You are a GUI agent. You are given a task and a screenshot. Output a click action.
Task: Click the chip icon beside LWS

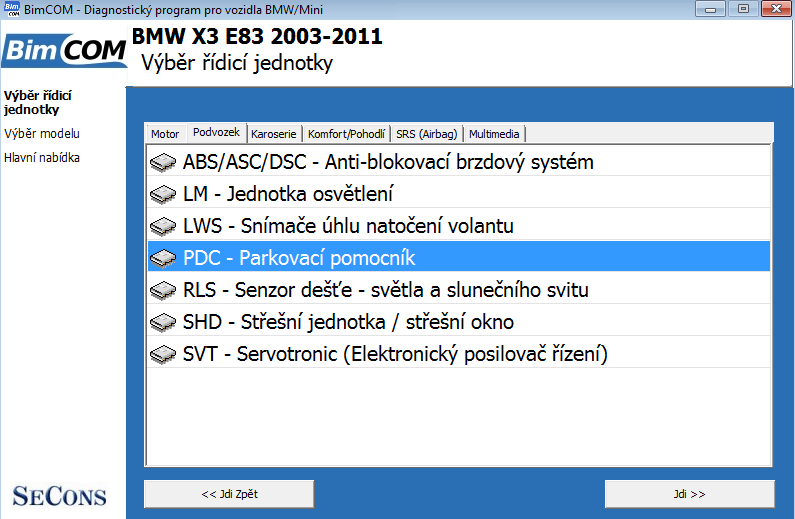(163, 227)
